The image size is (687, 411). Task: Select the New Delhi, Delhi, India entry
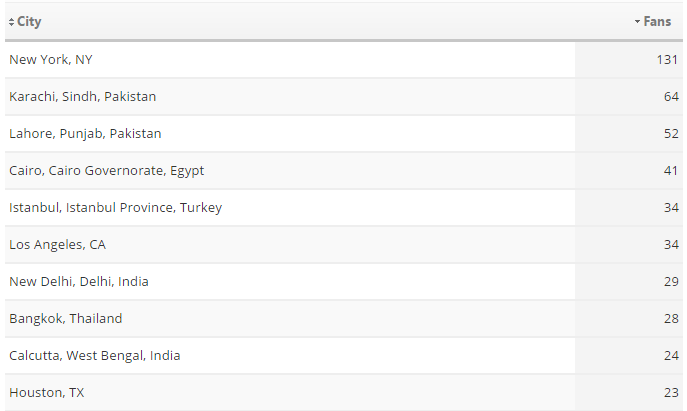[x=78, y=282]
